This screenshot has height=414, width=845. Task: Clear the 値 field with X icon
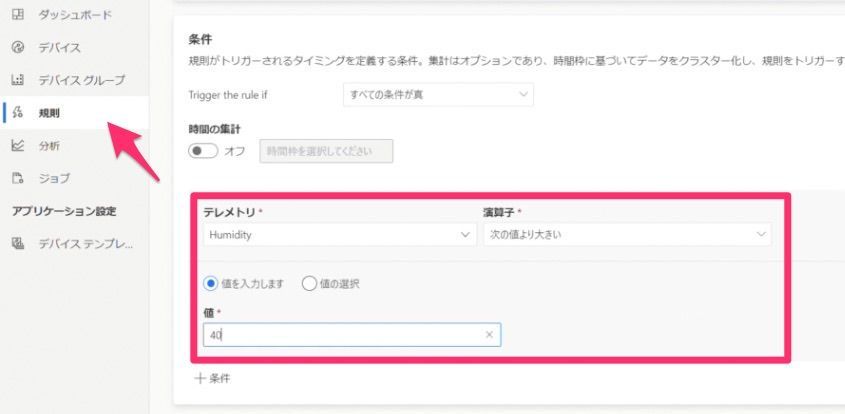pyautogui.click(x=489, y=335)
